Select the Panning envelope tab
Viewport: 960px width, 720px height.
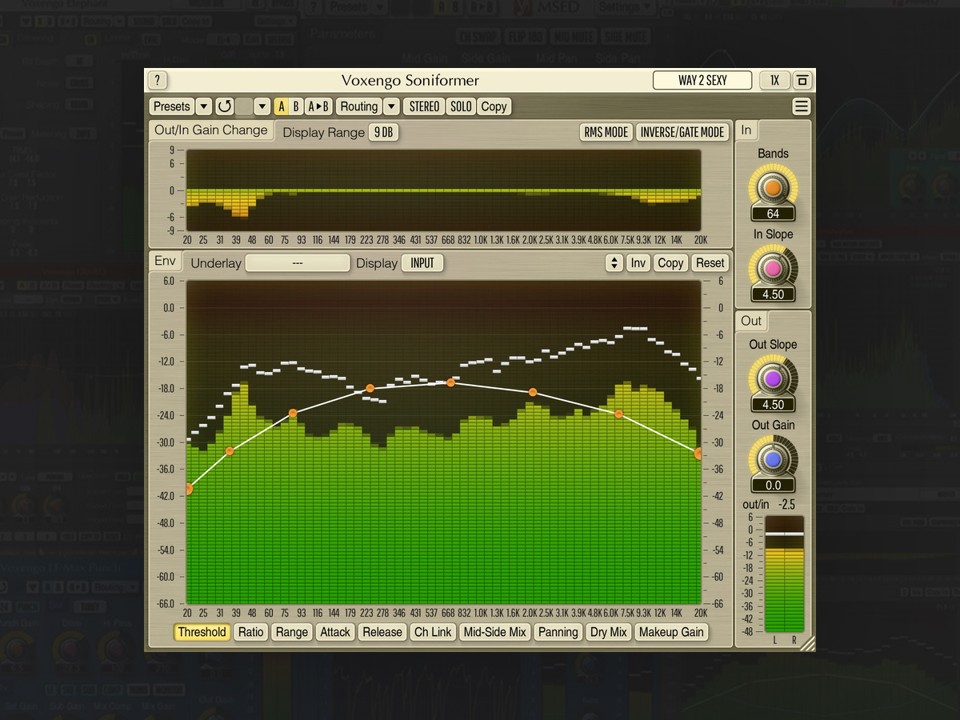coord(558,632)
